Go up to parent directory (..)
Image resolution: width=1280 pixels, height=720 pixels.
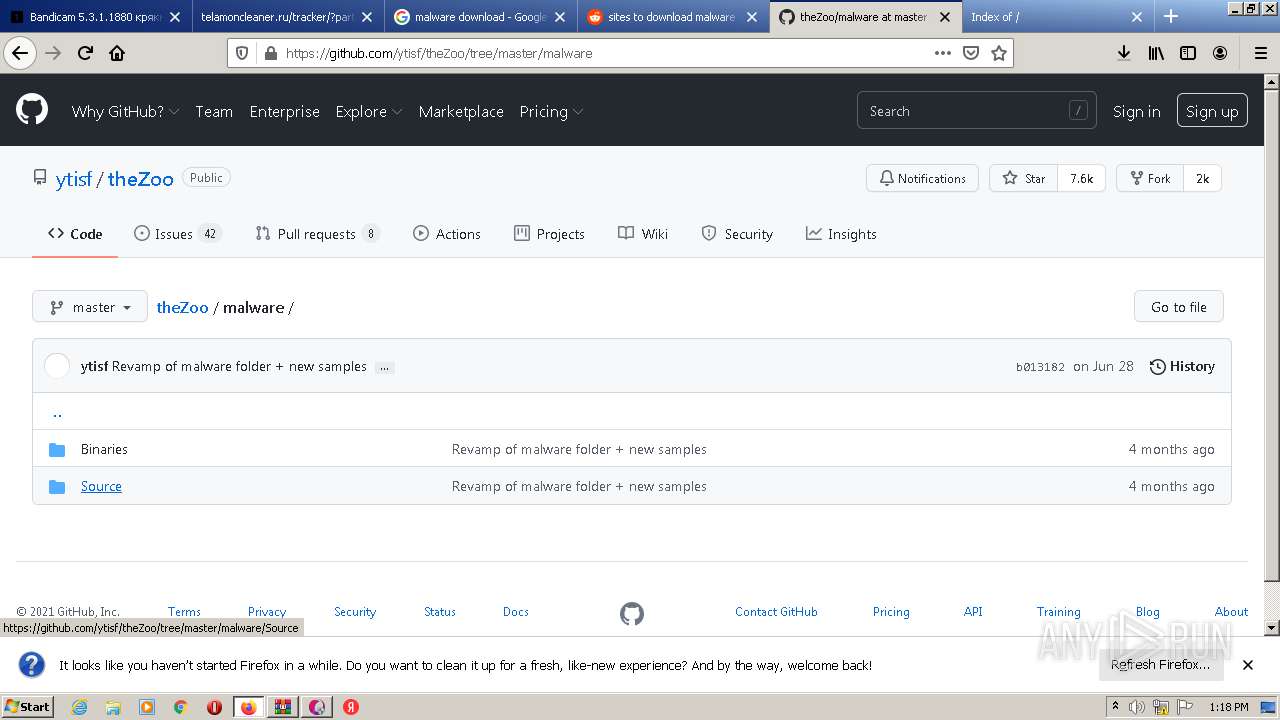click(57, 412)
